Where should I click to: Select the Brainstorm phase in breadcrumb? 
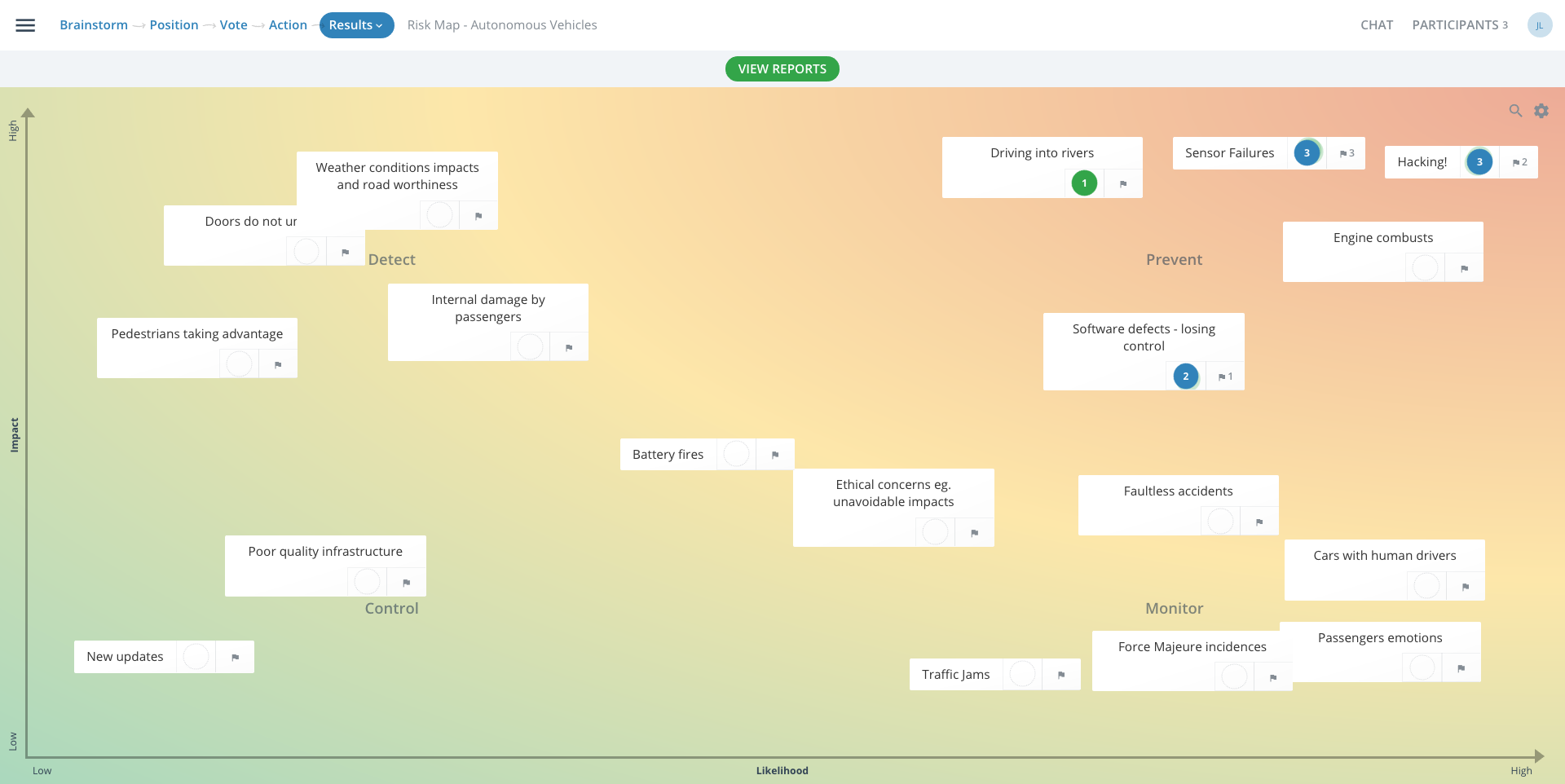[94, 24]
